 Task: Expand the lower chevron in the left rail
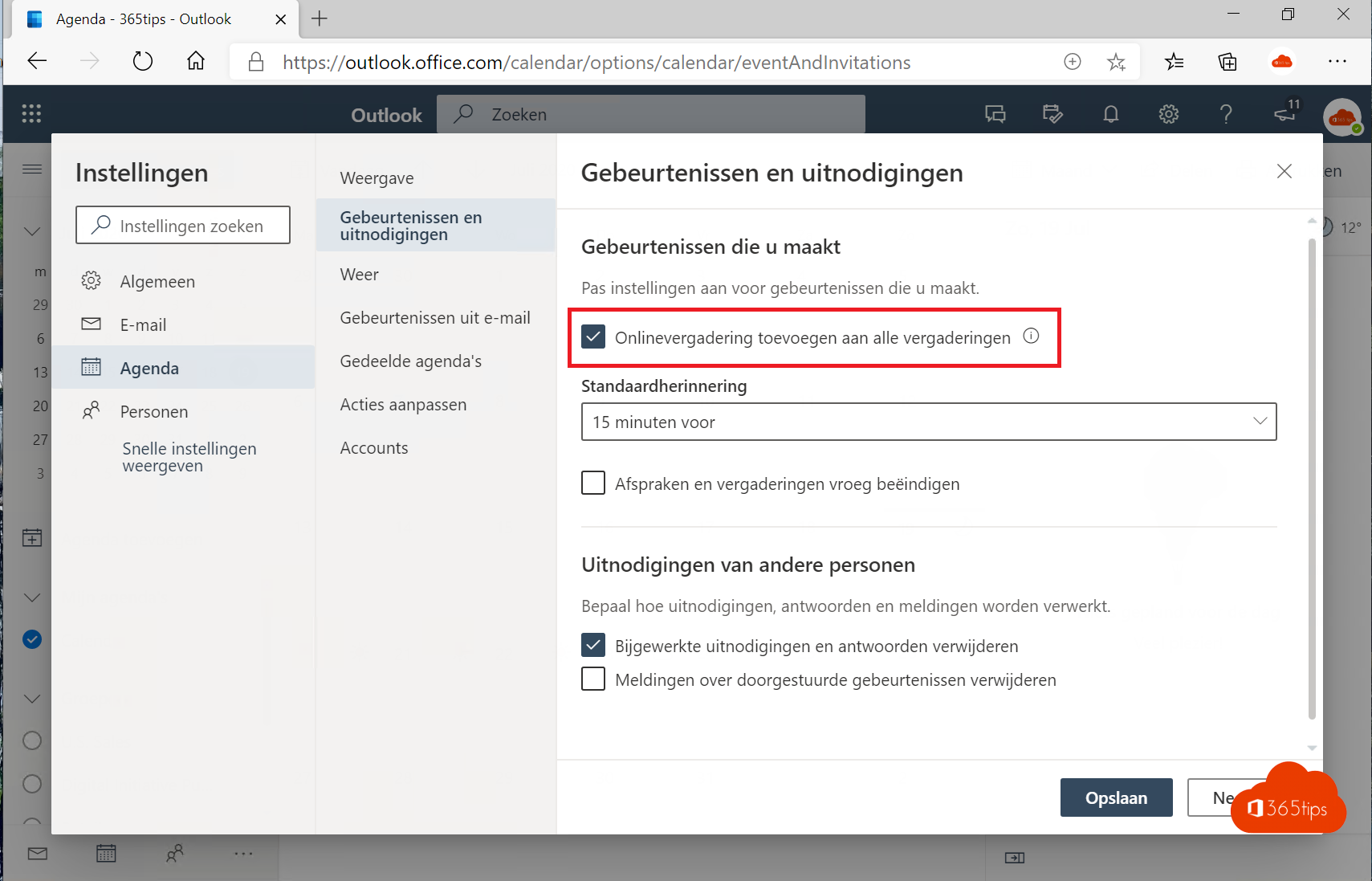[x=31, y=698]
